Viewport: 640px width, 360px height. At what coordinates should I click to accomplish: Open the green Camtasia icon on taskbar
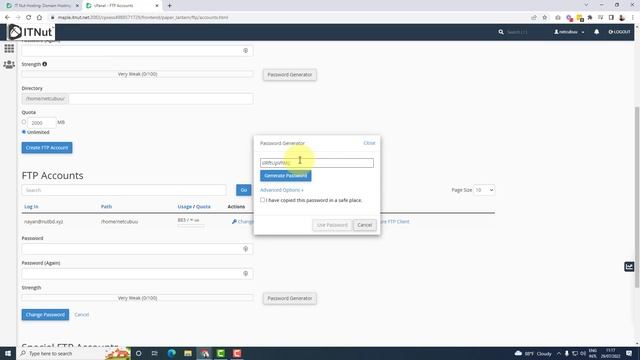pos(220,353)
